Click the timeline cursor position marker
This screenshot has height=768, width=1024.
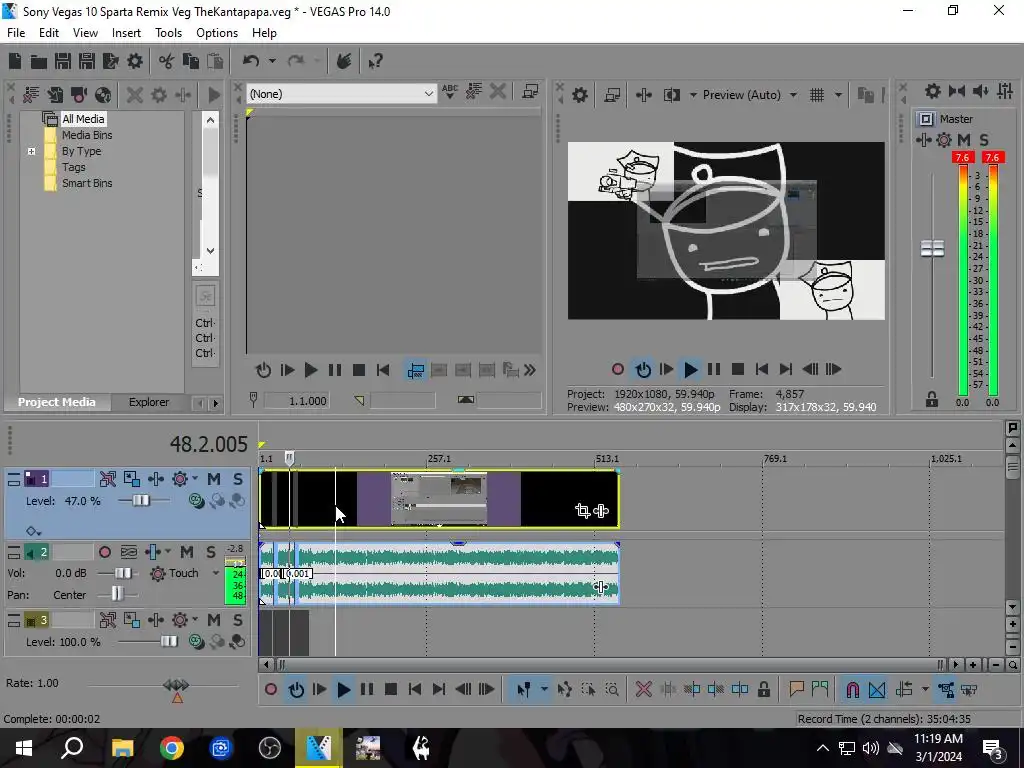(289, 458)
